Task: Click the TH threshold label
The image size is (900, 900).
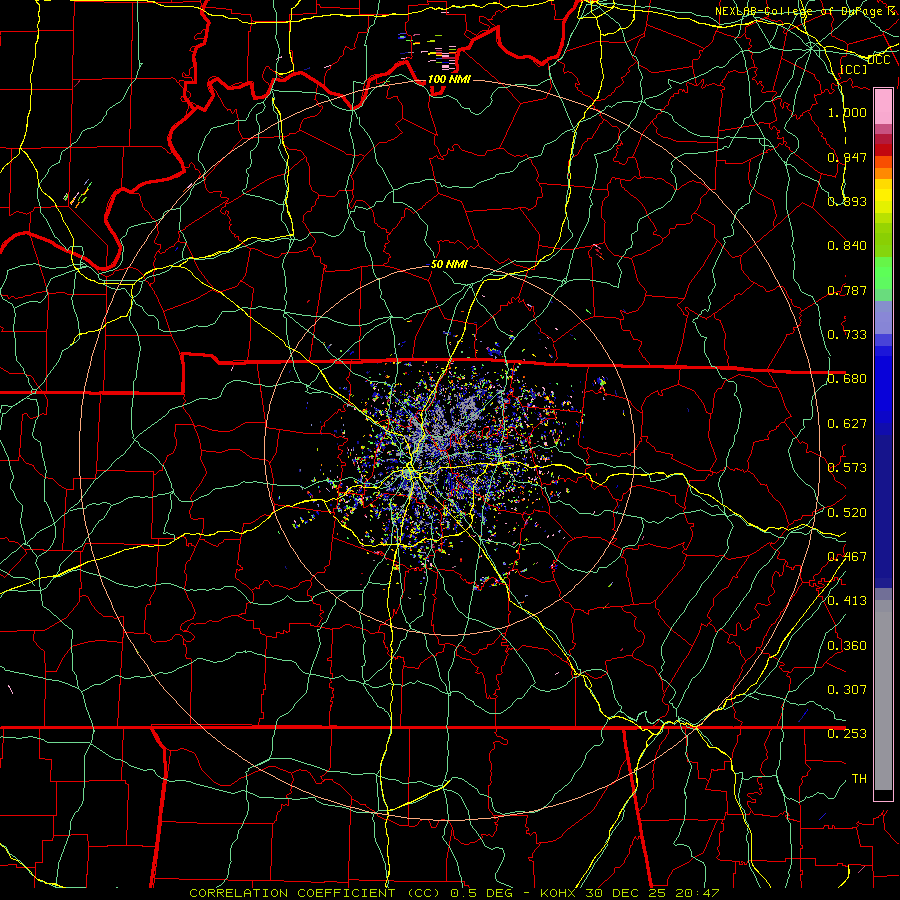Action: click(859, 778)
